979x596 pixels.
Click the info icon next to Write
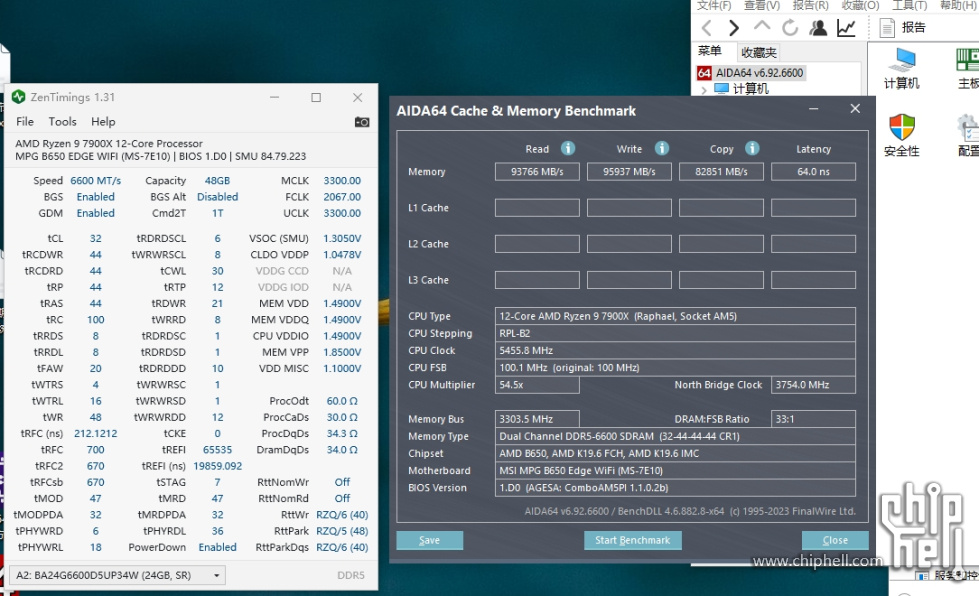(x=662, y=149)
